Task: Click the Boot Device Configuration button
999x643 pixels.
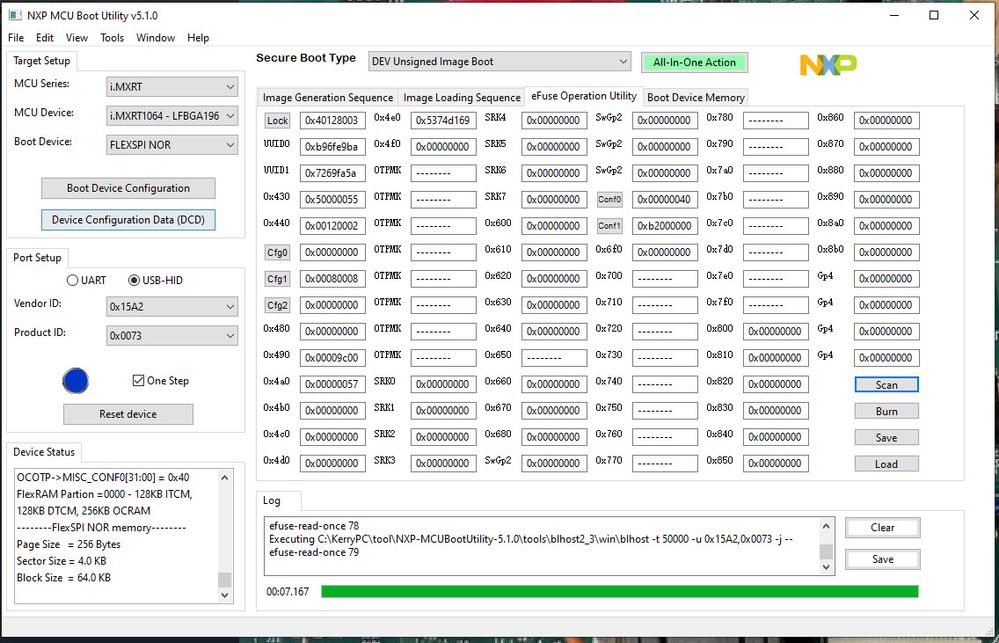Action: 128,188
